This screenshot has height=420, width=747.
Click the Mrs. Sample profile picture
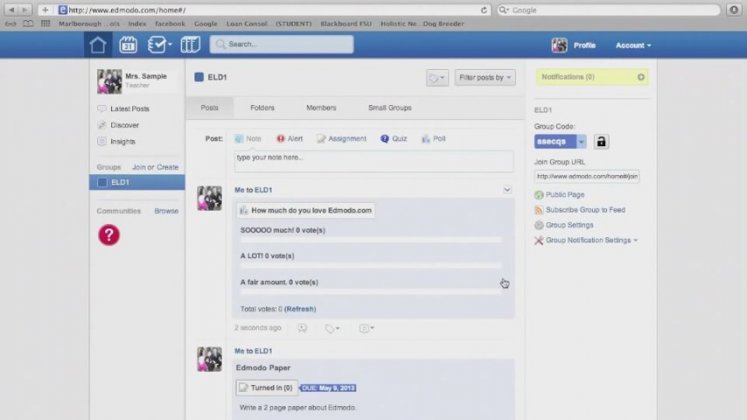tap(110, 81)
